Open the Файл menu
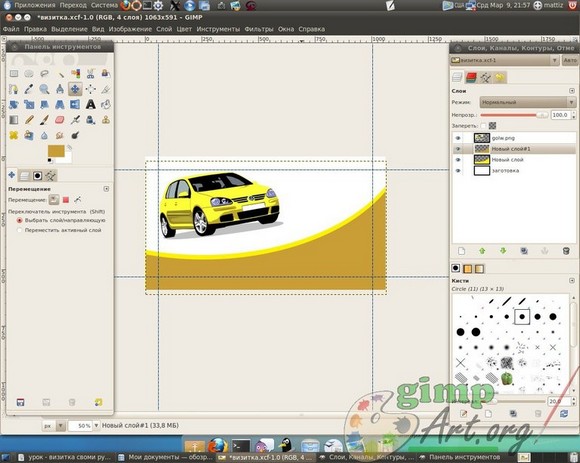Viewport: 580px width, 463px height. pyautogui.click(x=11, y=29)
